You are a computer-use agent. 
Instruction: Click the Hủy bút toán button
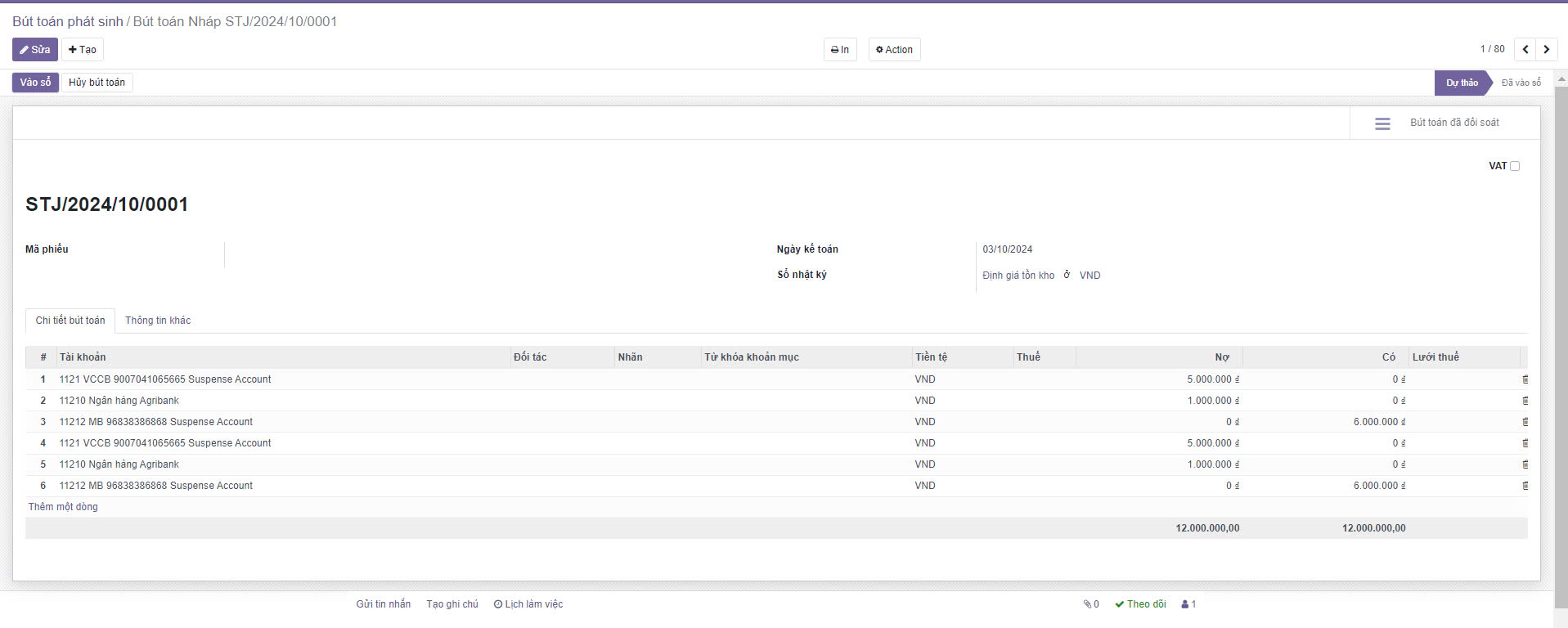click(x=97, y=83)
